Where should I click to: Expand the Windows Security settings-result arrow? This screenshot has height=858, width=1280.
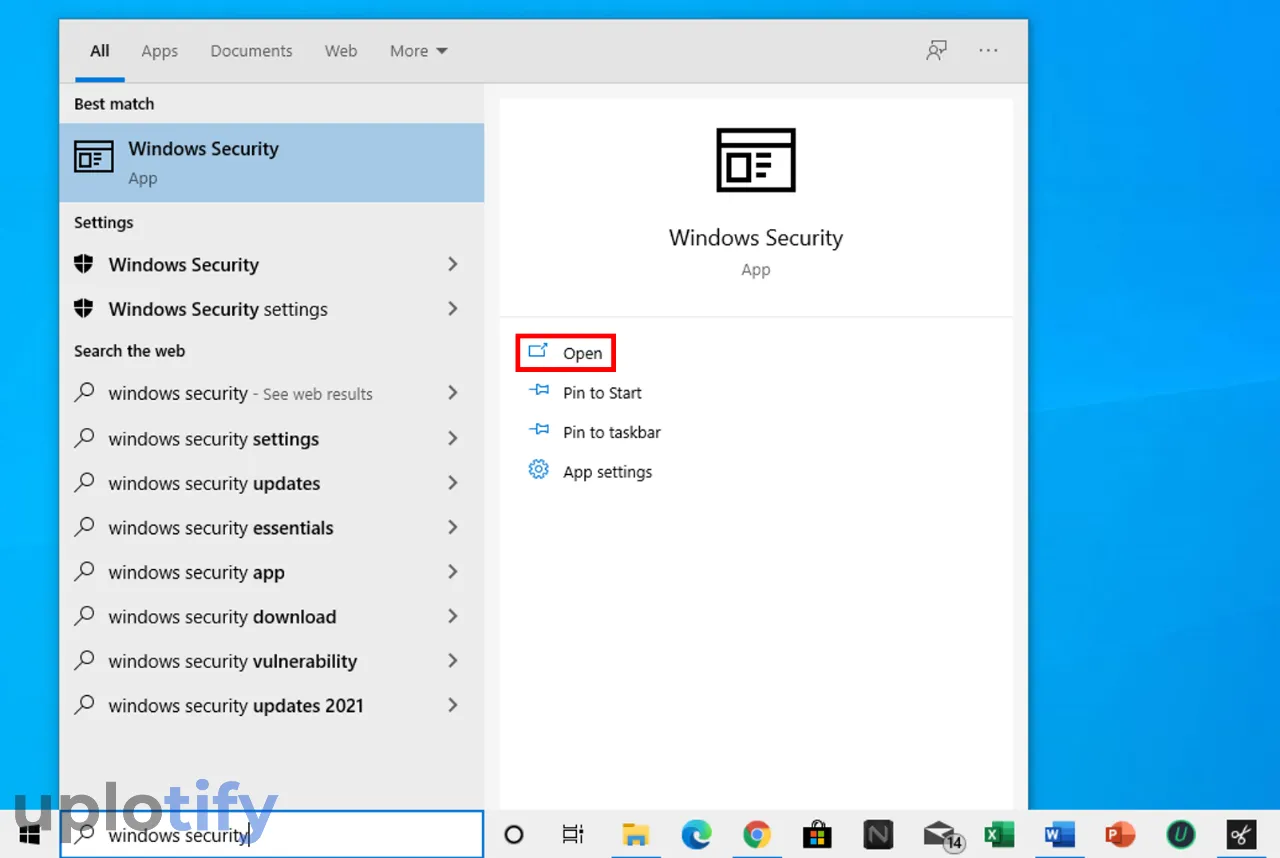click(x=453, y=264)
